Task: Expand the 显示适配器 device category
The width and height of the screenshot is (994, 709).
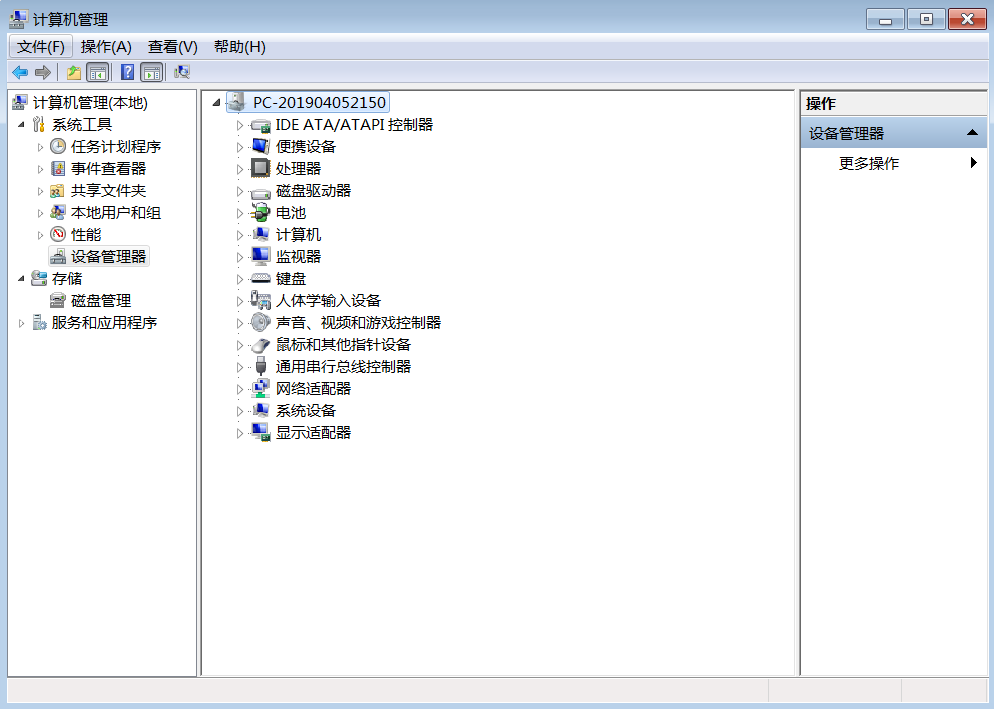Action: 239,433
